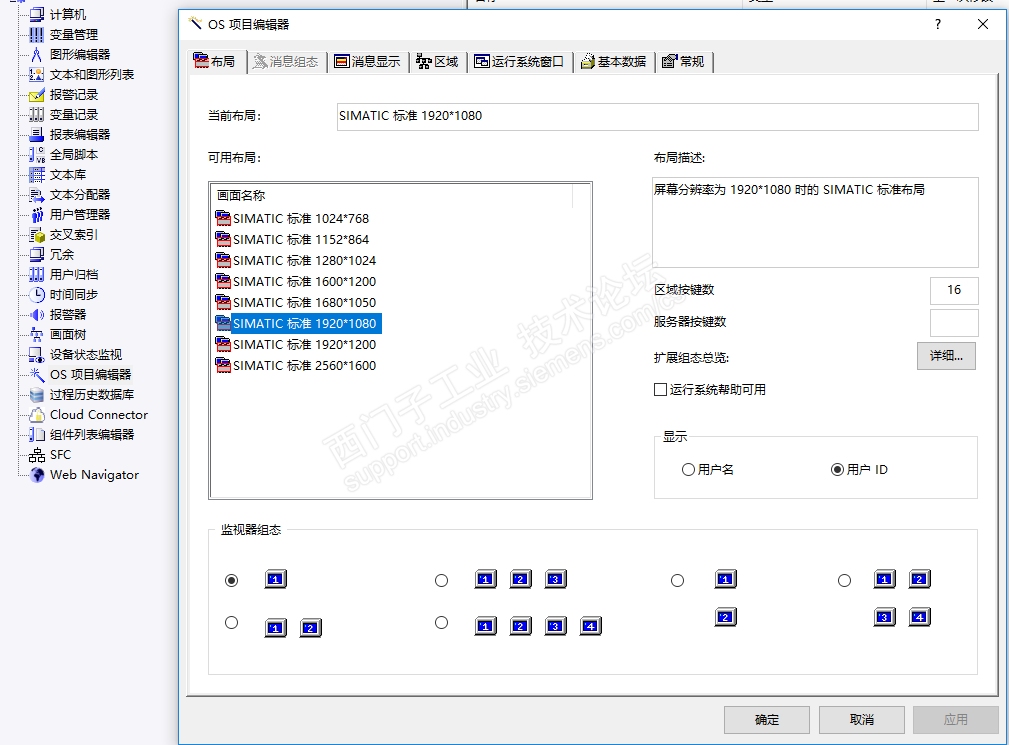Screen dimensions: 1009x745
Task: Switch to the 基本数据 tab
Action: coord(614,62)
